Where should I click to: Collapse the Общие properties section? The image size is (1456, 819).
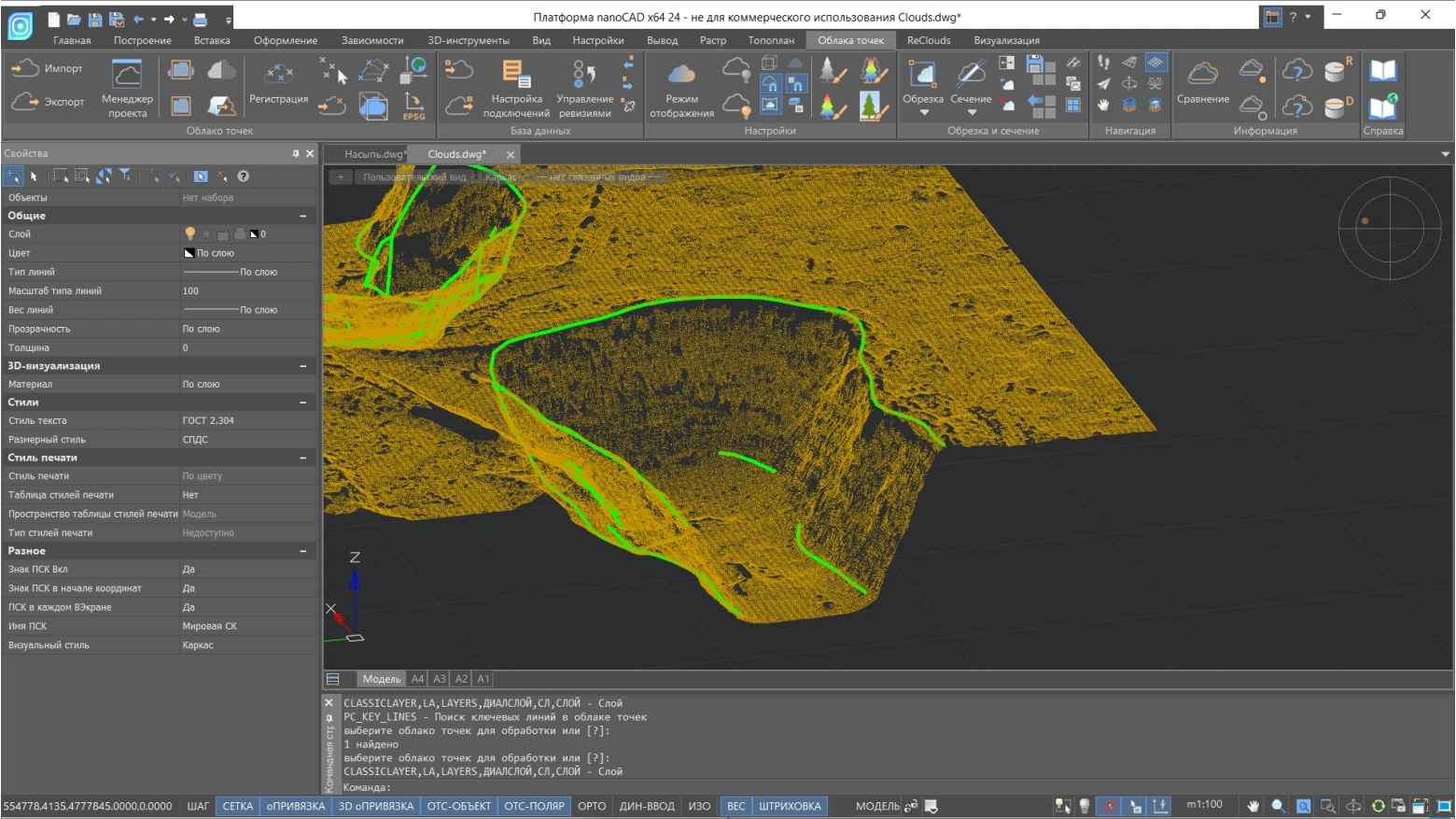click(303, 216)
